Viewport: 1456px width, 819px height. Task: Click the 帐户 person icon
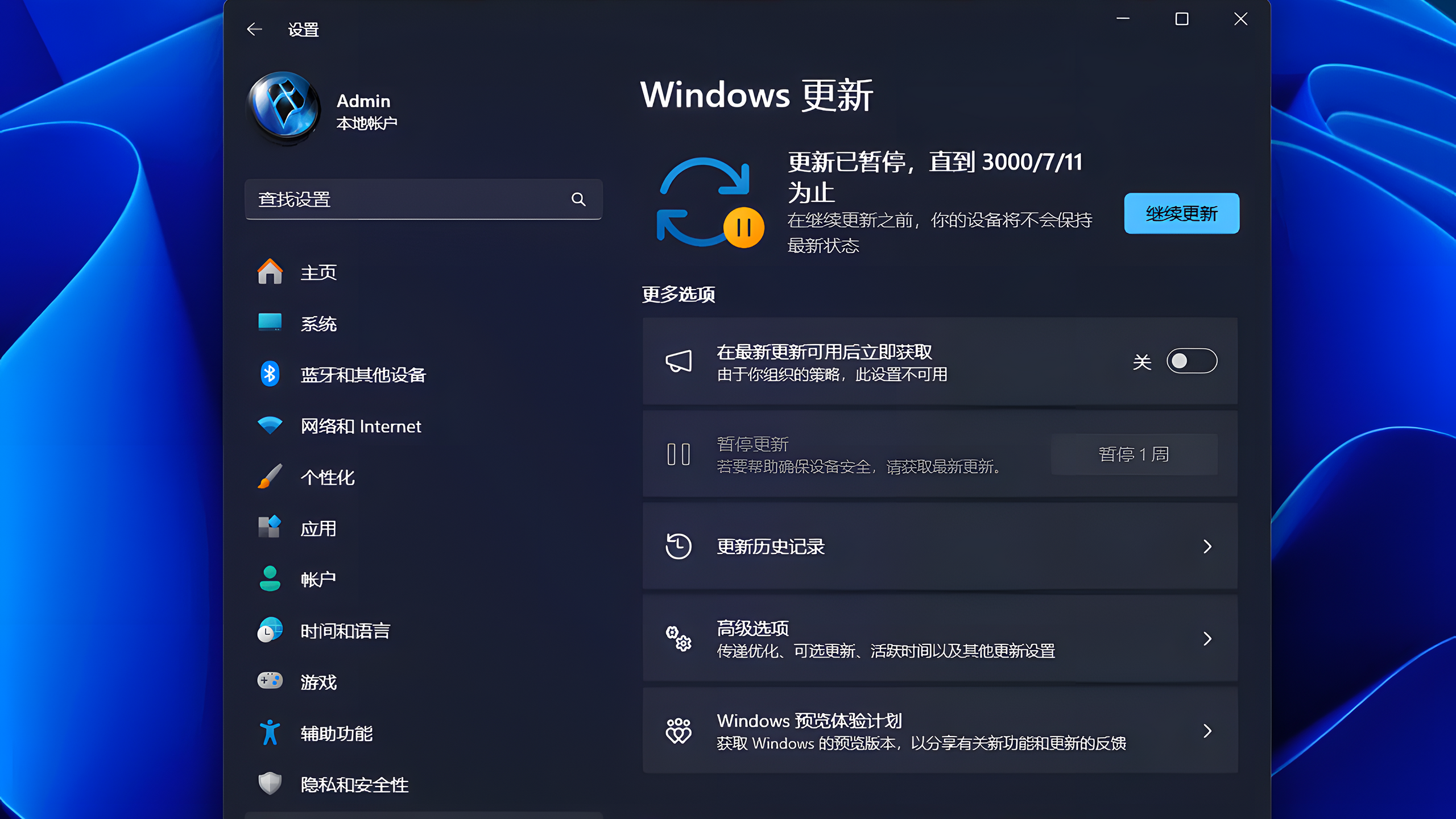[270, 579]
